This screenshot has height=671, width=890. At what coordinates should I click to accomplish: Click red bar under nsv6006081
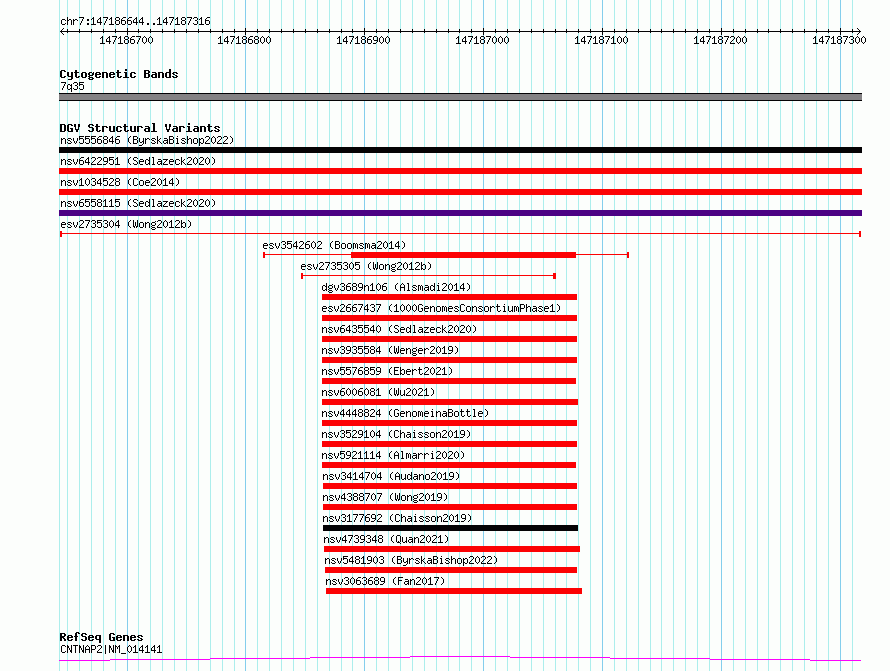tap(450, 402)
